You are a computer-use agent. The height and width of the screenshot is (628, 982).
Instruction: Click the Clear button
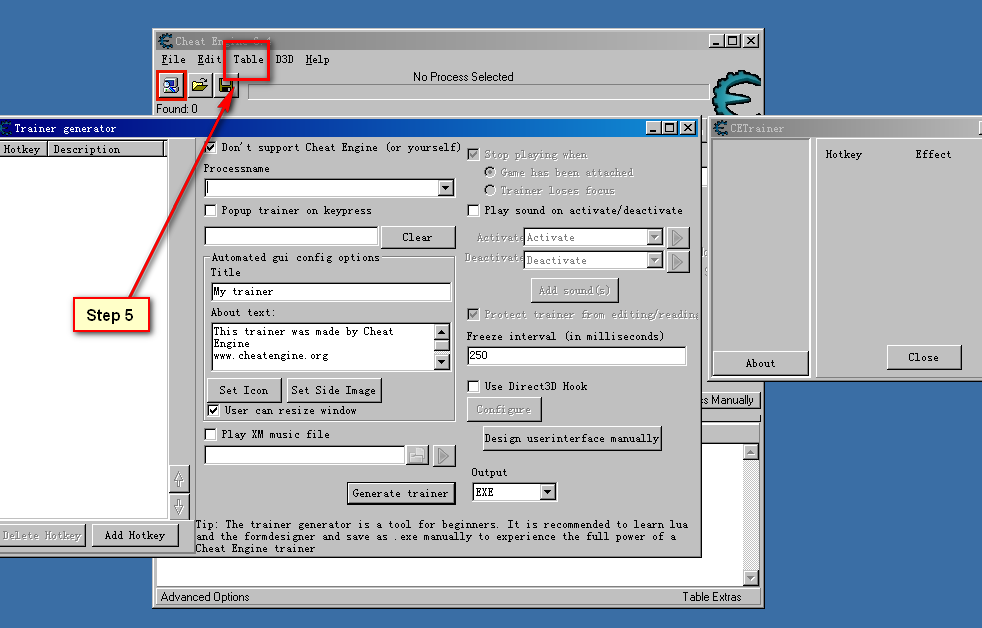click(417, 237)
